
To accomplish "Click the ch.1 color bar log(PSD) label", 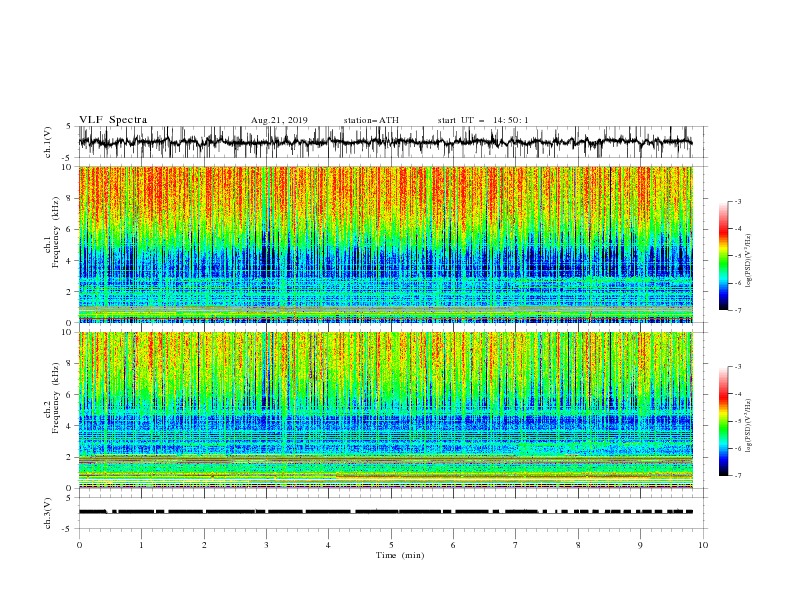I will 748,260.
